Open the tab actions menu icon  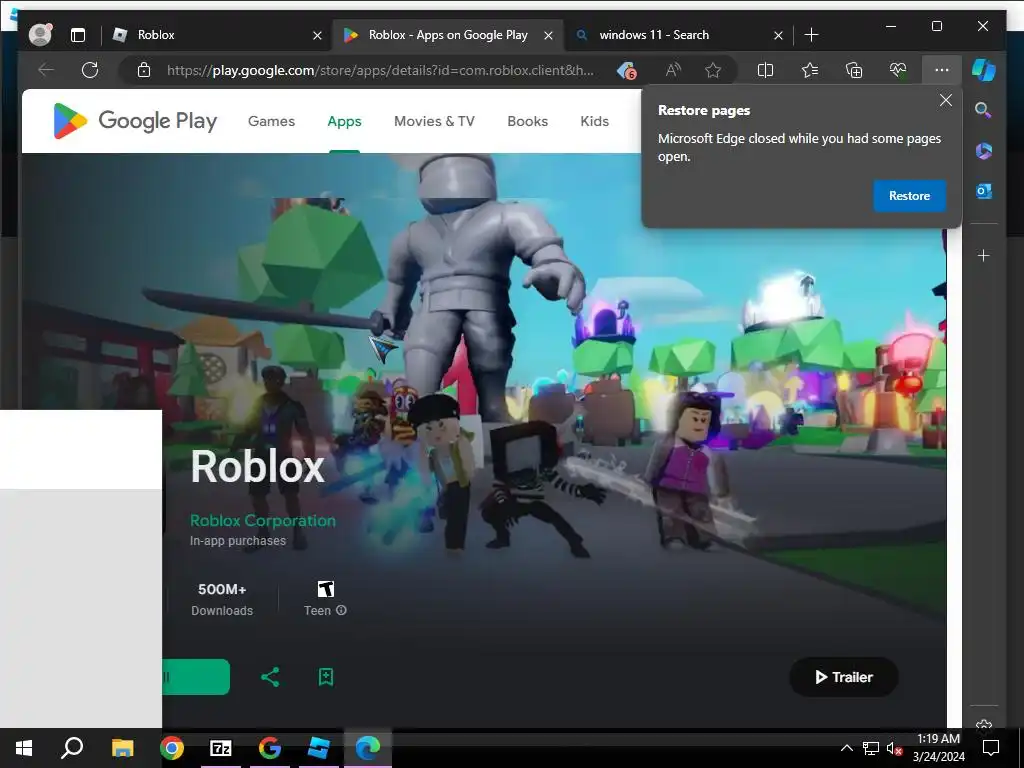pyautogui.click(x=78, y=35)
